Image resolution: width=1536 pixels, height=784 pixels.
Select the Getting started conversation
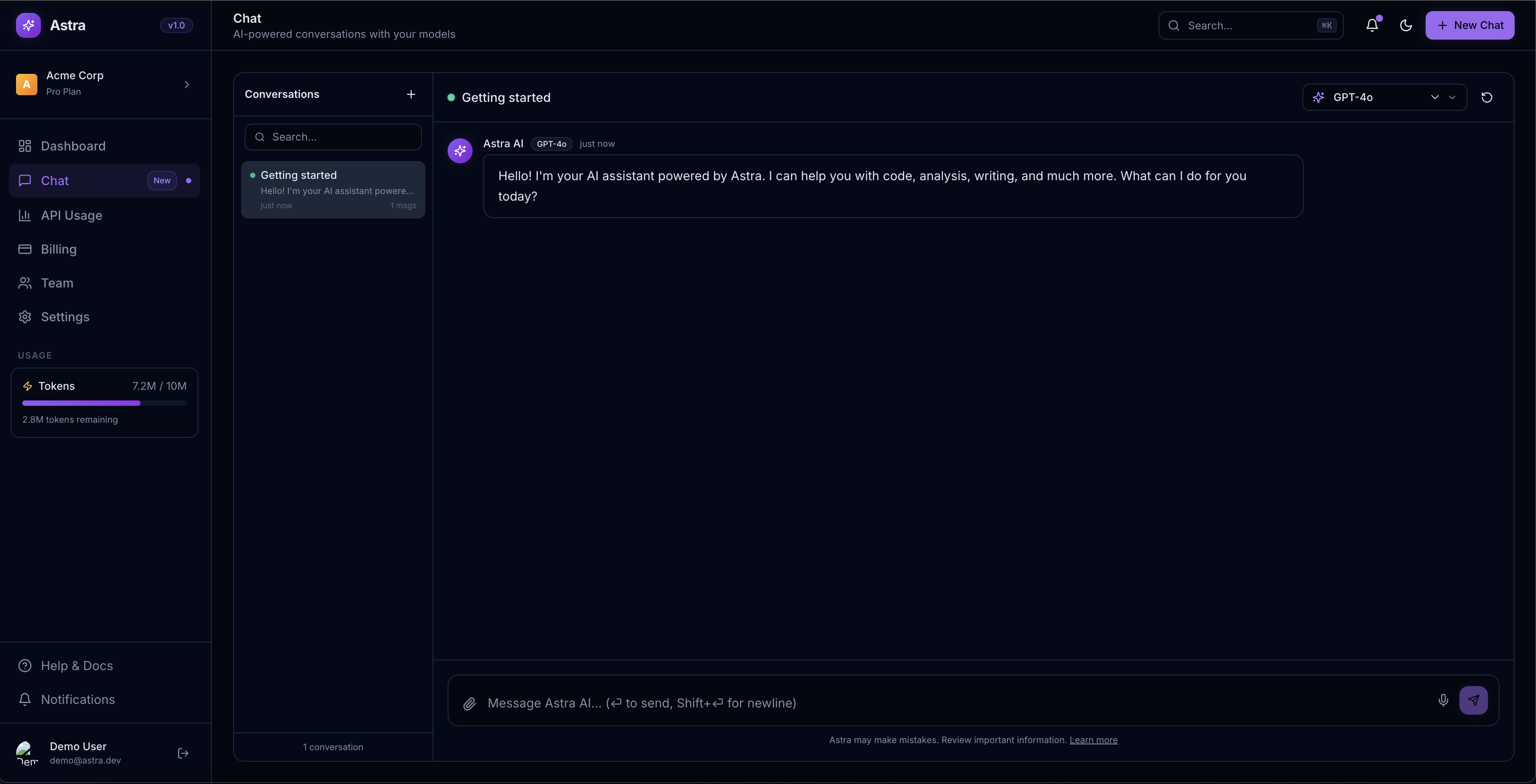333,189
